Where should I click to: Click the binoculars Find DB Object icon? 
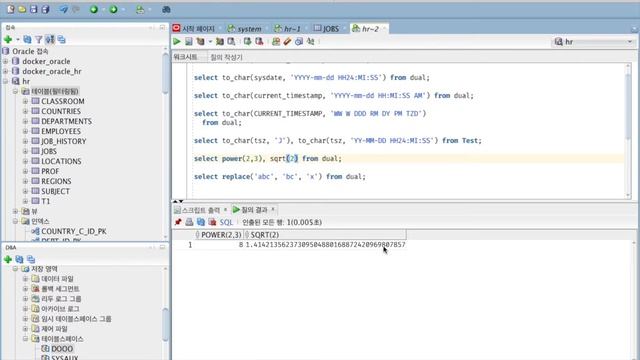[x=166, y=9]
